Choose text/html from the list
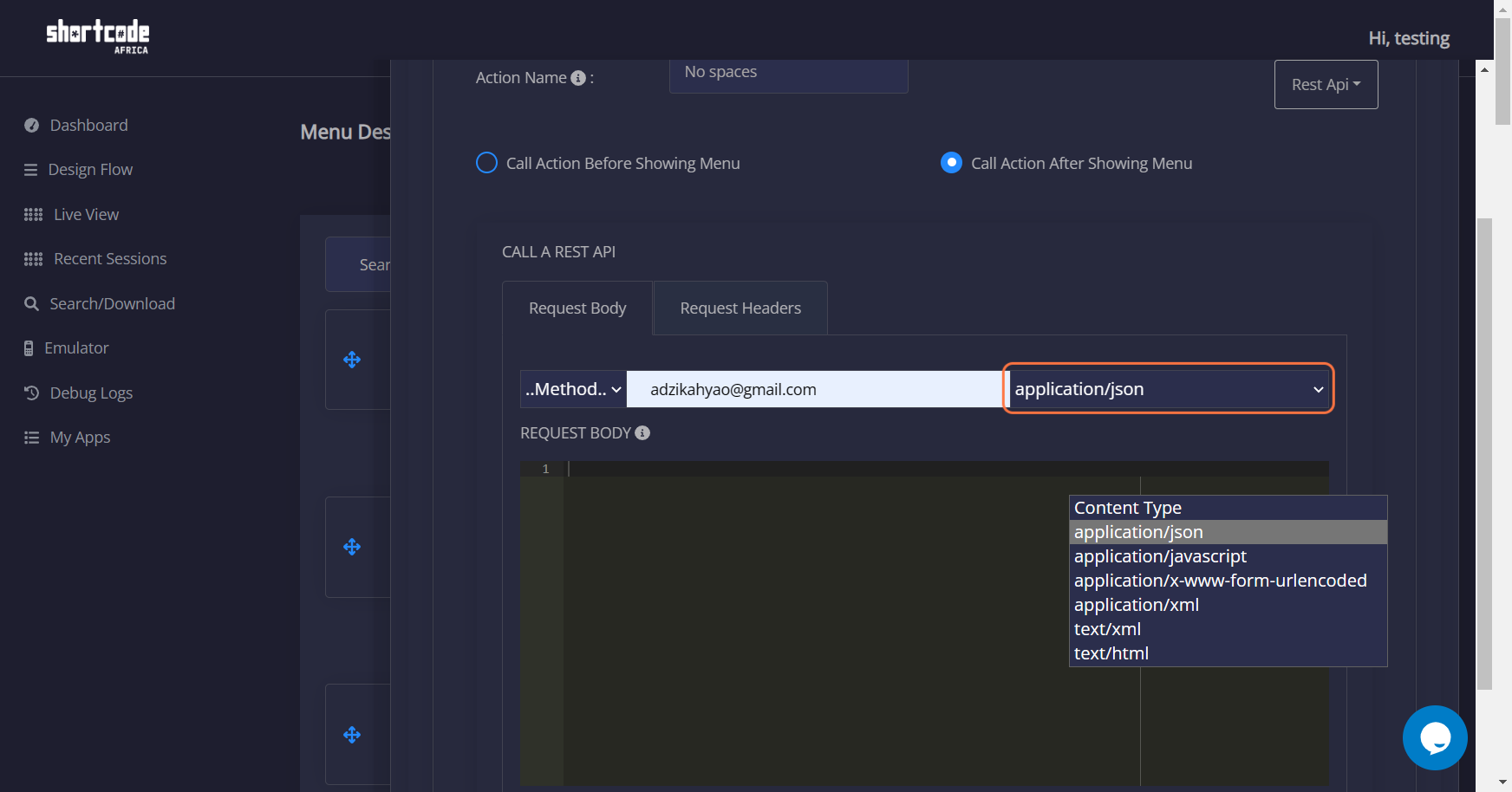The height and width of the screenshot is (792, 1512). [1228, 653]
